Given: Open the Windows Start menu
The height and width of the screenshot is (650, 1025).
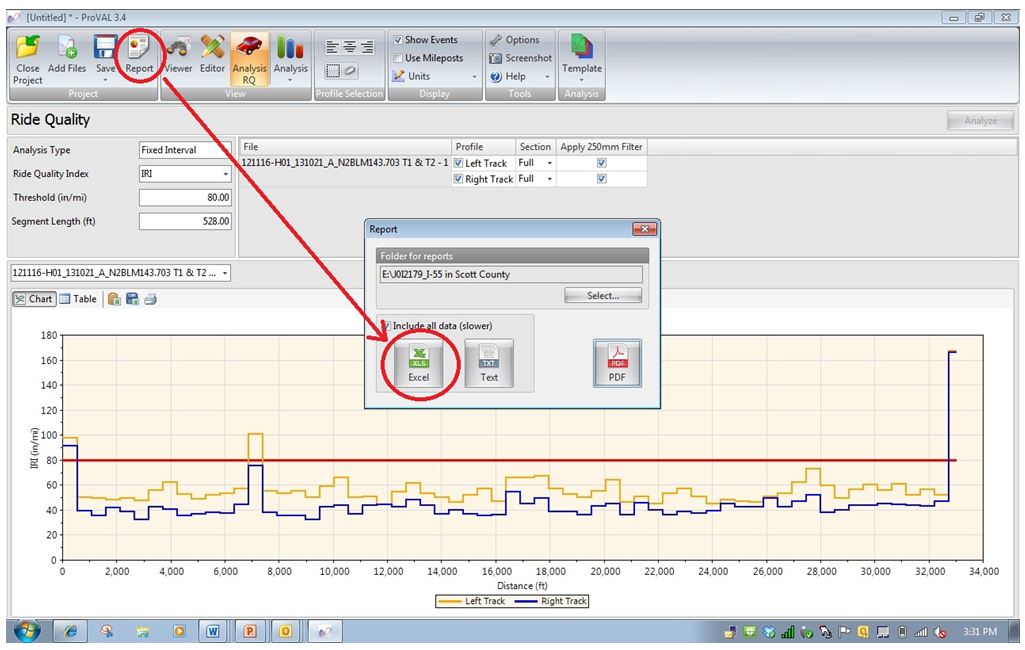Looking at the screenshot, I should tap(26, 631).
